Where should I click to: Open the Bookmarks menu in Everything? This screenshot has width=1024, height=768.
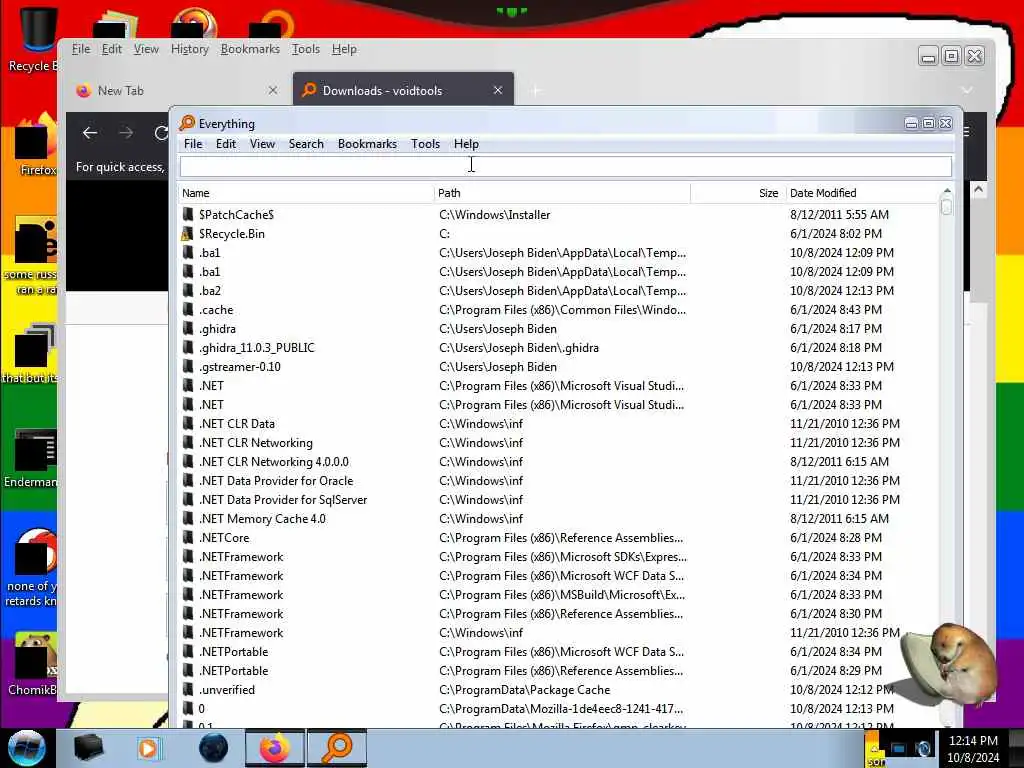(367, 144)
